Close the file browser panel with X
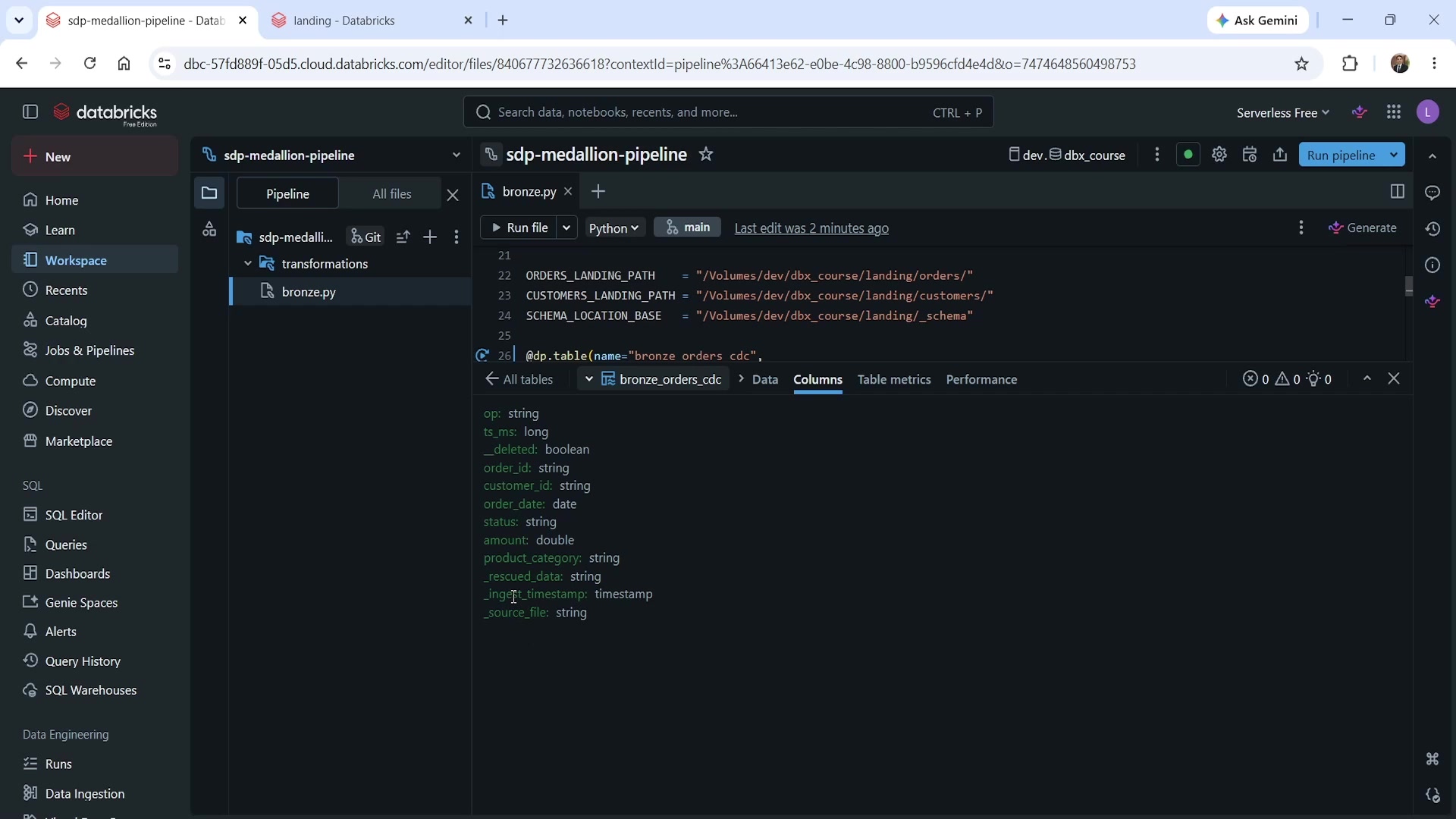This screenshot has height=819, width=1456. (x=453, y=195)
